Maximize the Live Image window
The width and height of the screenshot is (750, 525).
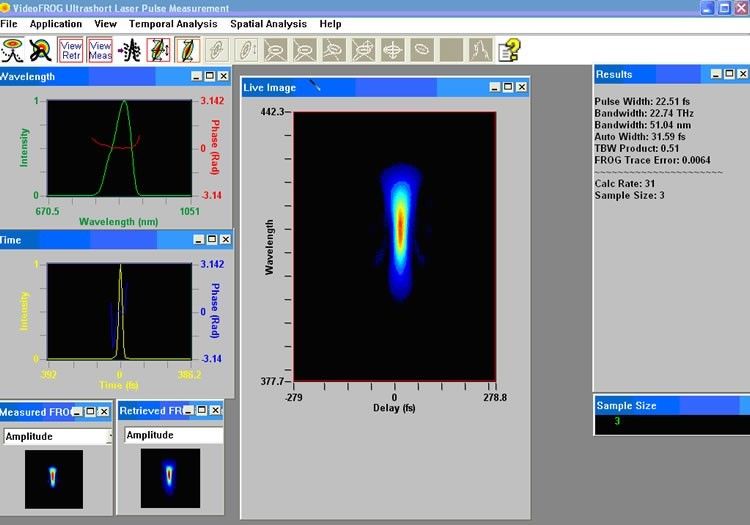[508, 87]
